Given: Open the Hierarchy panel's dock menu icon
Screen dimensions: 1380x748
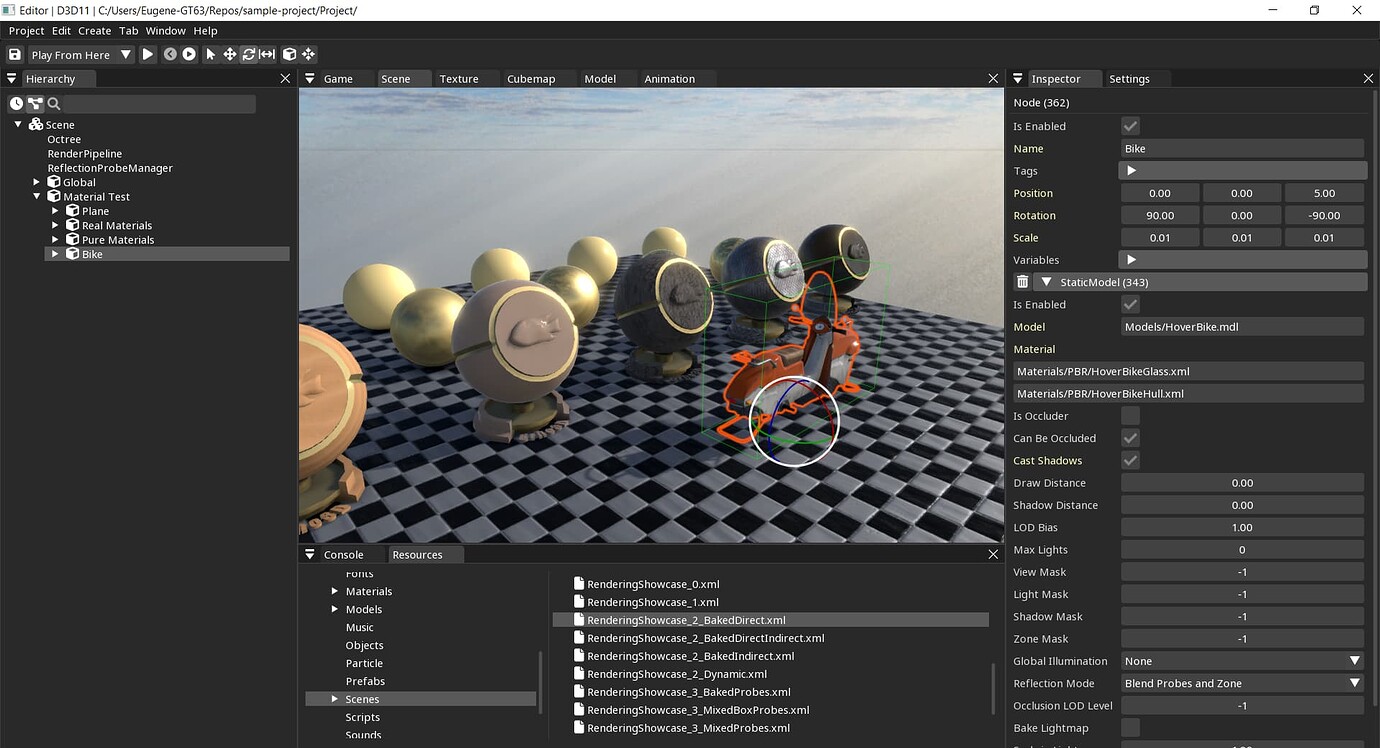Looking at the screenshot, I should (12, 78).
